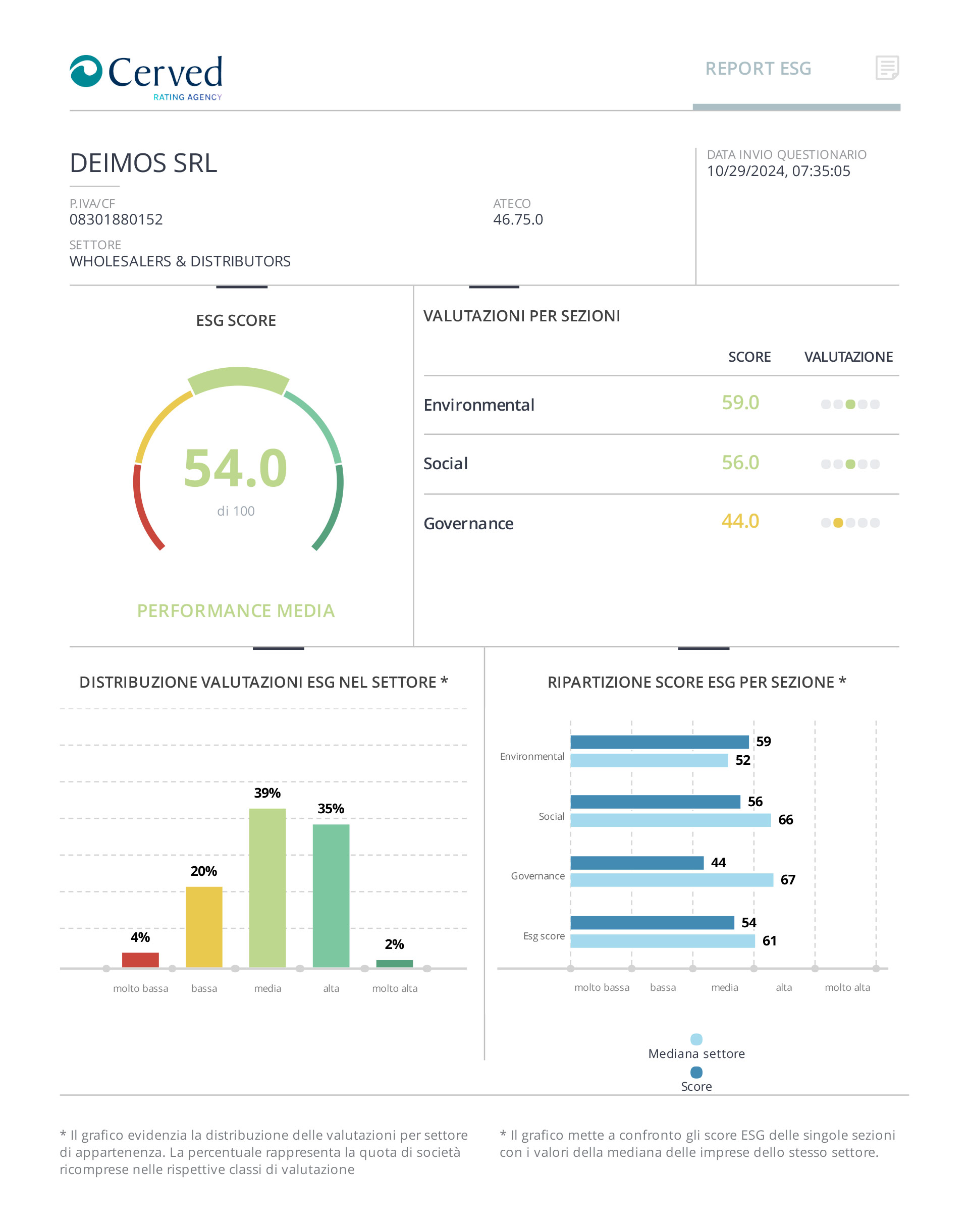Click the dark green molto alta 2% bar

tap(395, 964)
